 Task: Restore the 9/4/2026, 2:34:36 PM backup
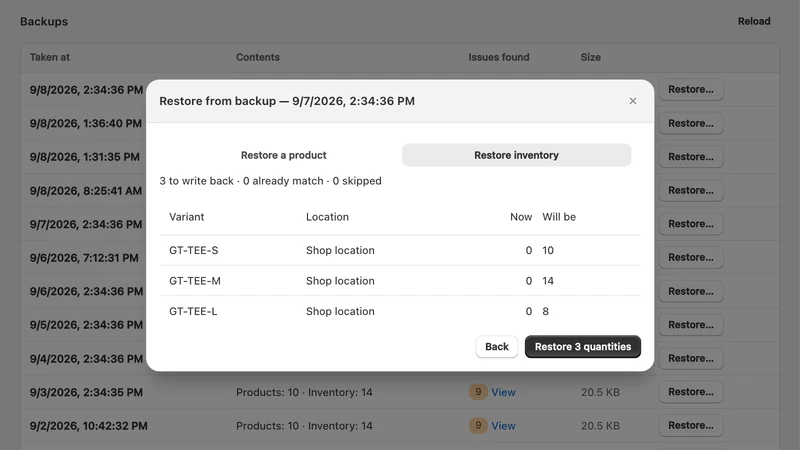691,359
